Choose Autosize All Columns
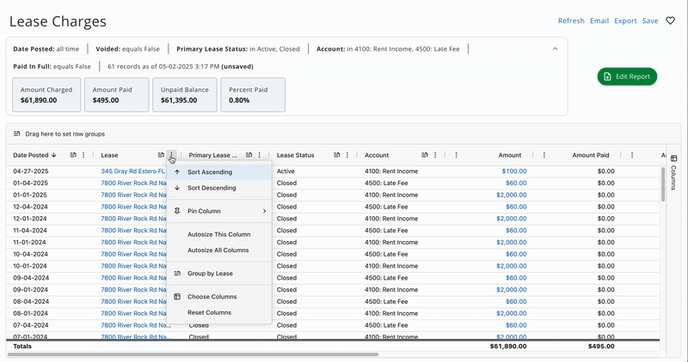 (219, 250)
